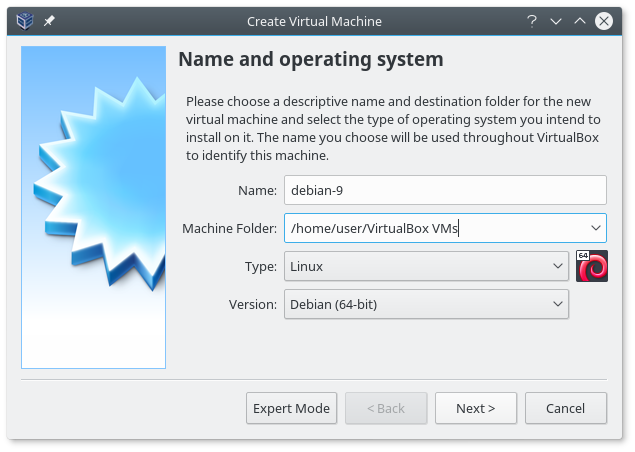This screenshot has width=635, height=452.
Task: Toggle the pin icon in title bar
Action: 49,20
